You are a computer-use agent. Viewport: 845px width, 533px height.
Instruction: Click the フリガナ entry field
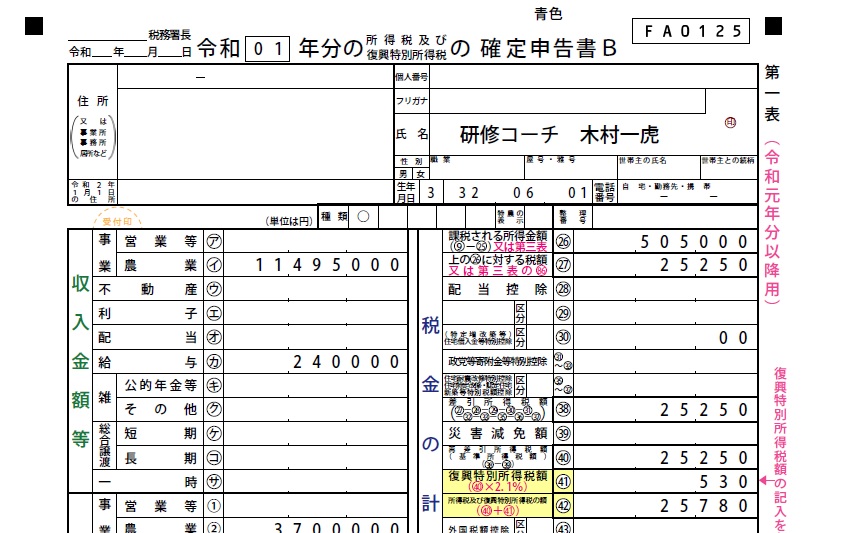(567, 101)
